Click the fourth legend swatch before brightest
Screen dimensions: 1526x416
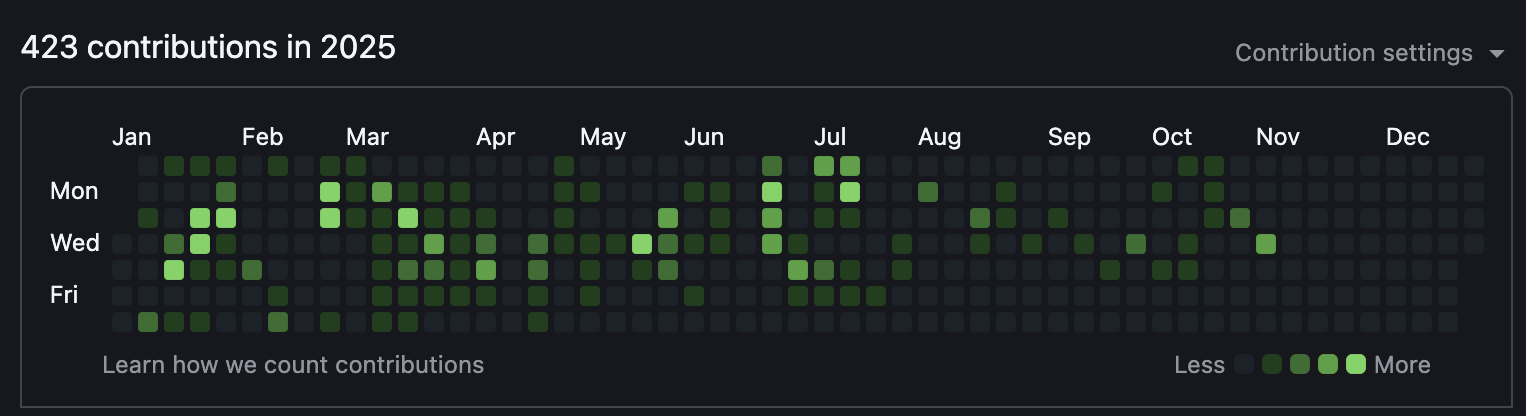click(x=1328, y=365)
